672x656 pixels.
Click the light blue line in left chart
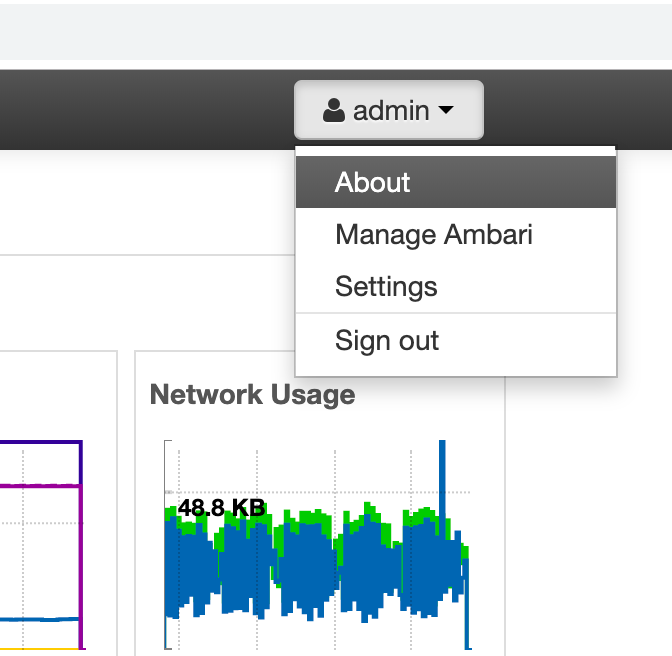40,620
